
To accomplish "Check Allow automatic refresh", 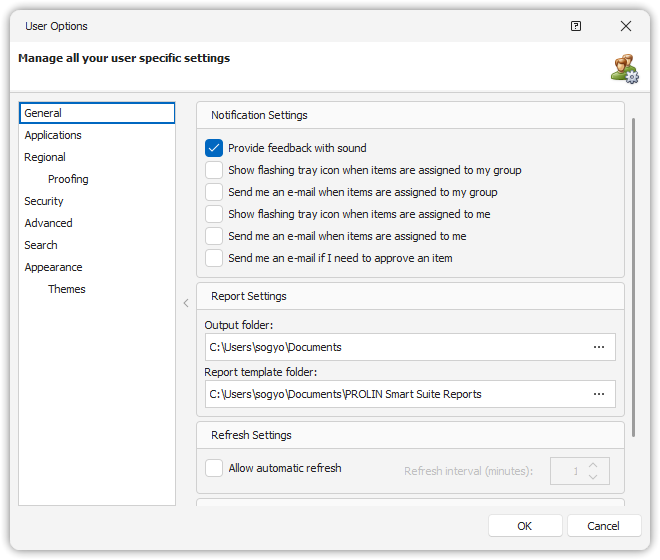I will coord(214,468).
